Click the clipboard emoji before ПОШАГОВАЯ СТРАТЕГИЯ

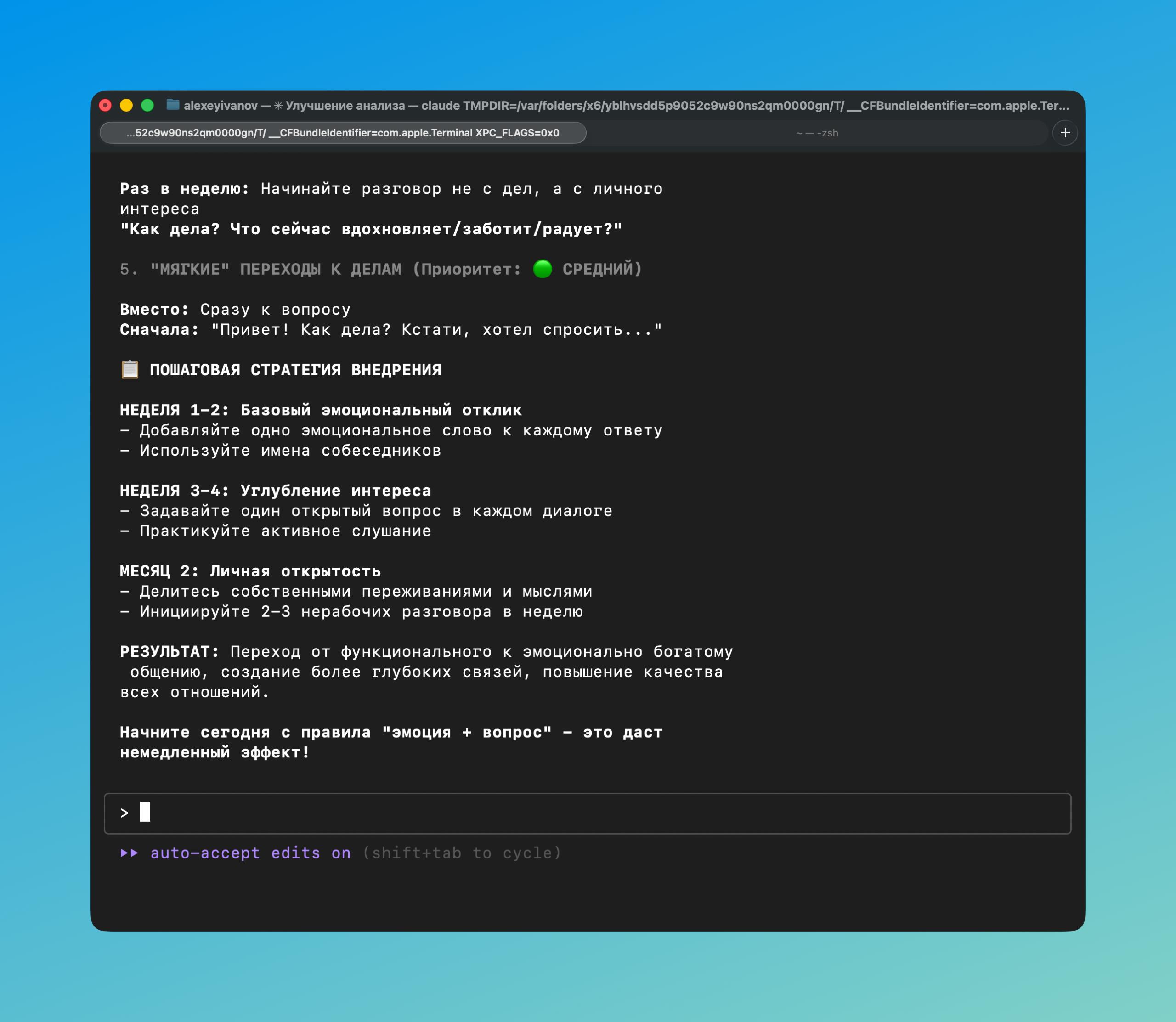coord(130,370)
